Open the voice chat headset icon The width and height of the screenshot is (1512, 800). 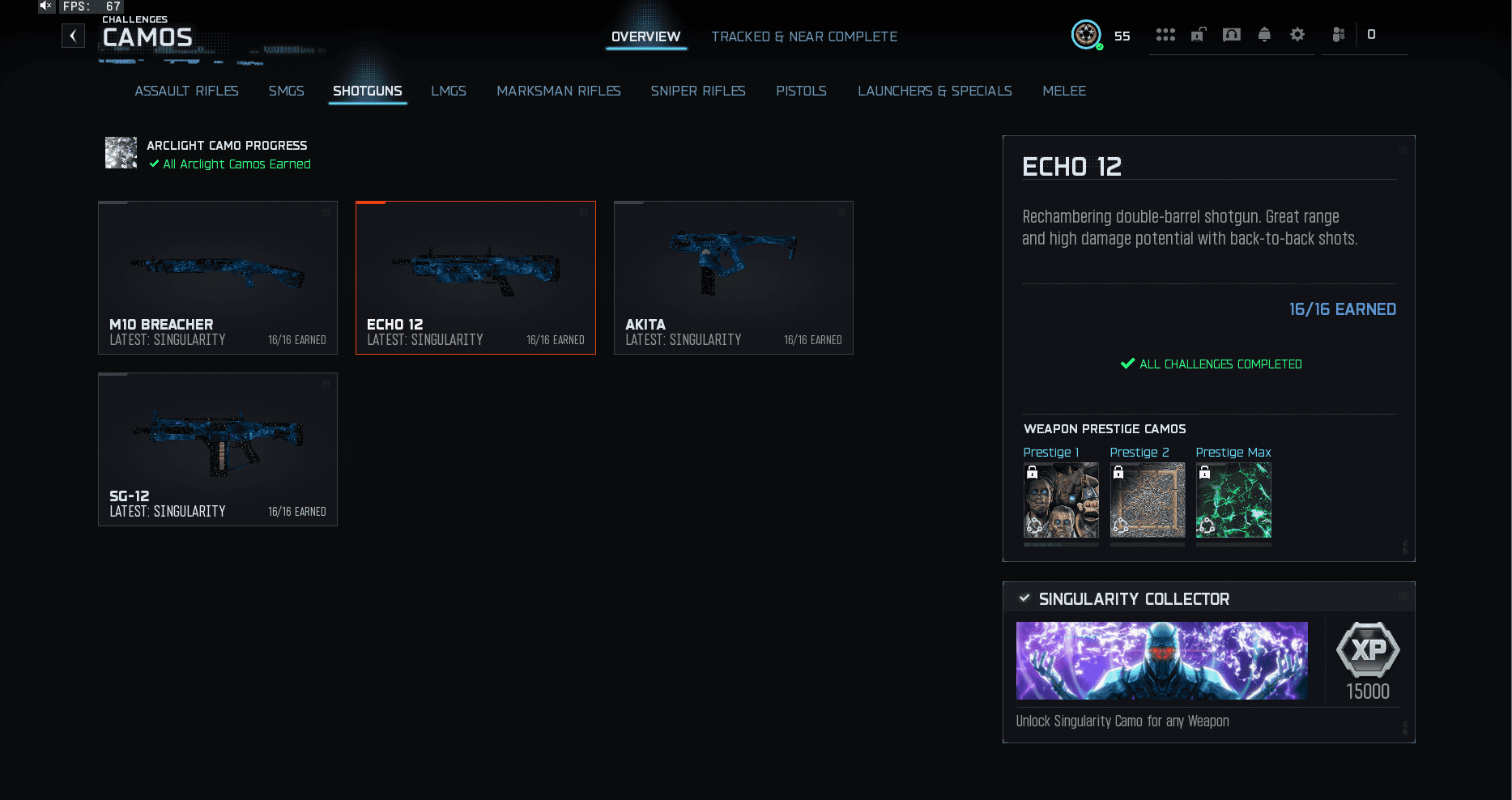tap(1232, 35)
